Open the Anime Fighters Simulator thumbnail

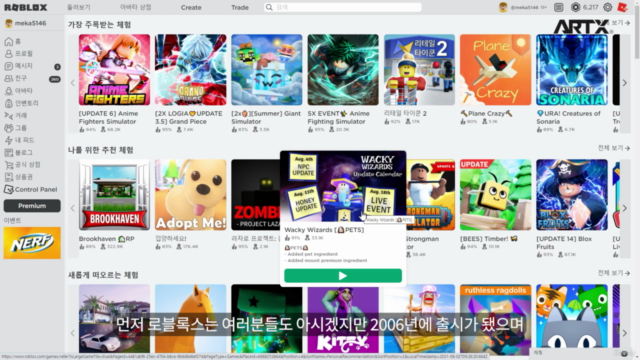(114, 70)
